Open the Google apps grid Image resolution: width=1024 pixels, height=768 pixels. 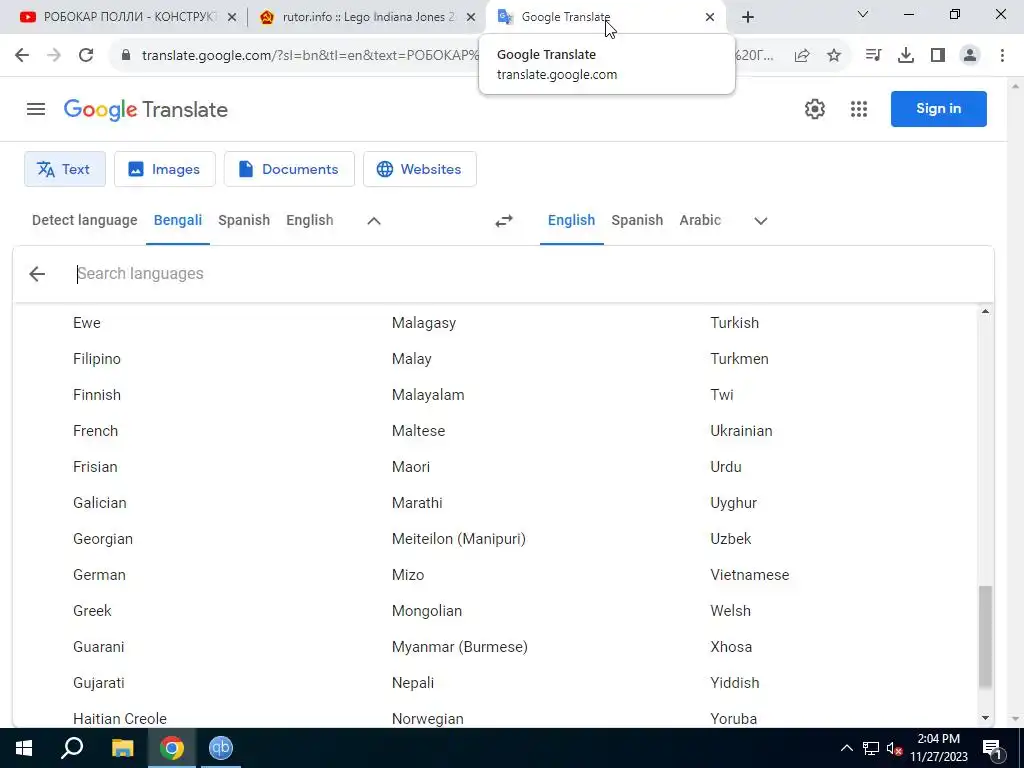(x=859, y=109)
